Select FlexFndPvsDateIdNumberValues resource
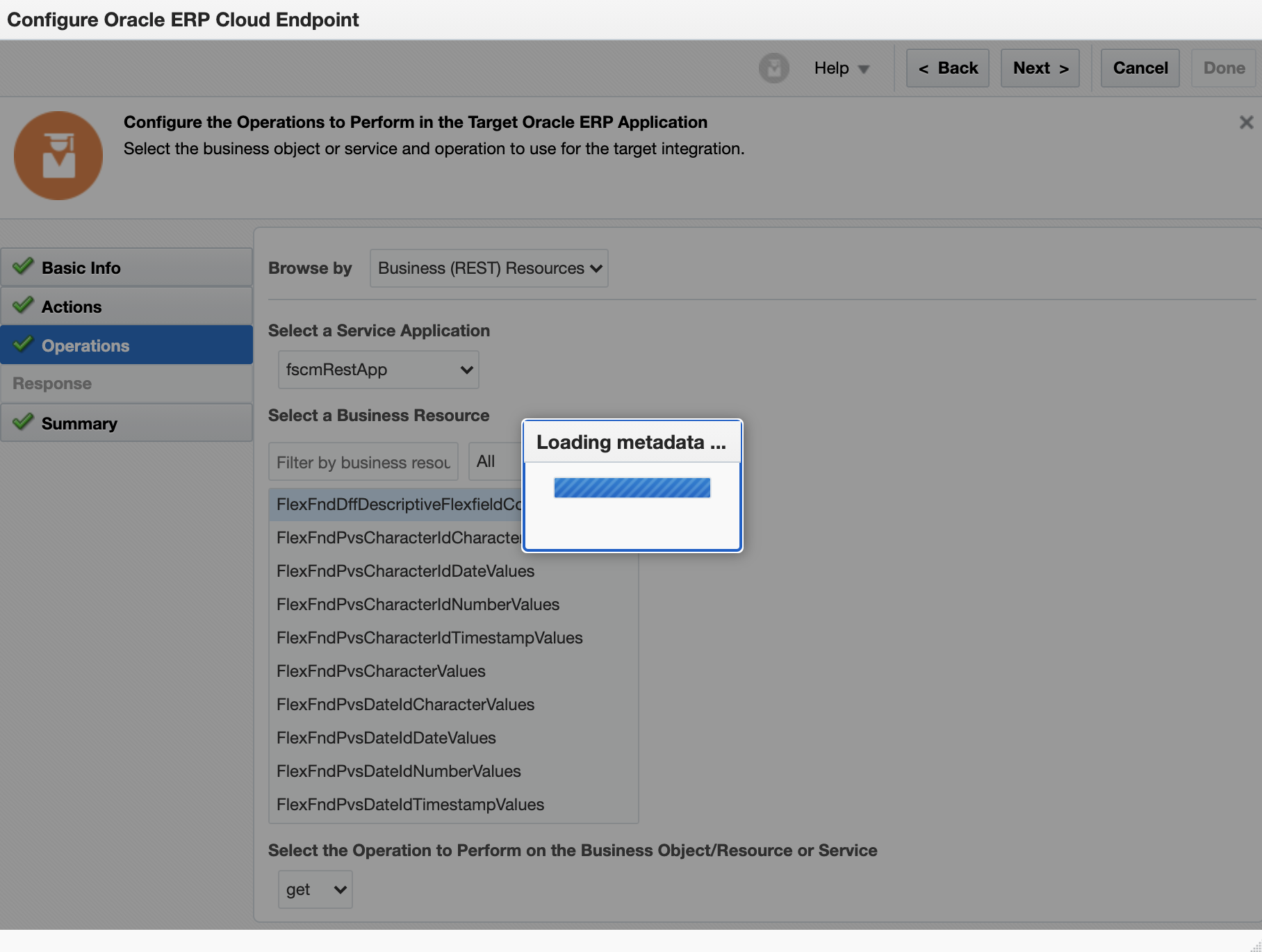The image size is (1262, 952). pos(398,771)
